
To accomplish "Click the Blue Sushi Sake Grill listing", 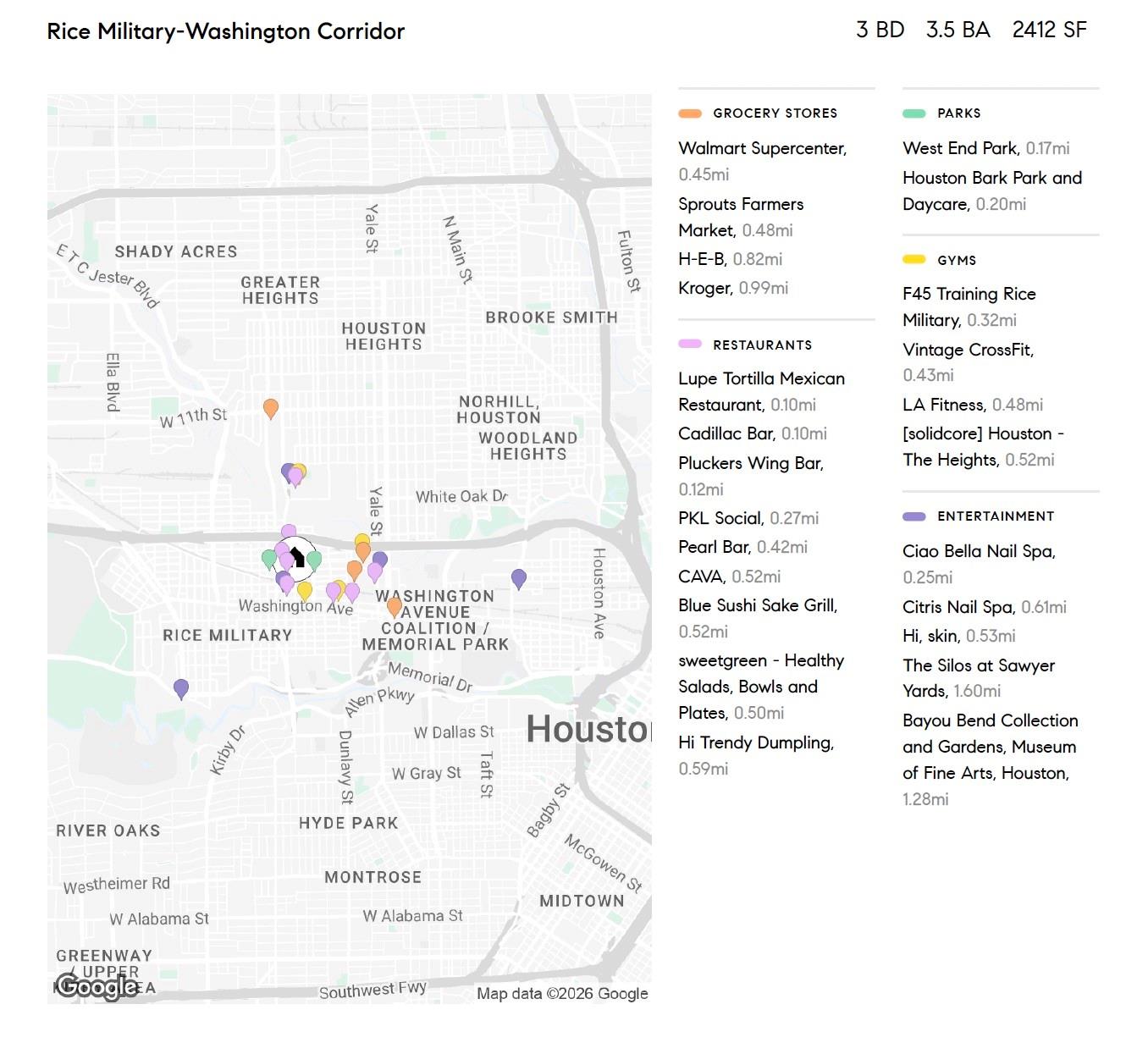I will click(x=758, y=618).
